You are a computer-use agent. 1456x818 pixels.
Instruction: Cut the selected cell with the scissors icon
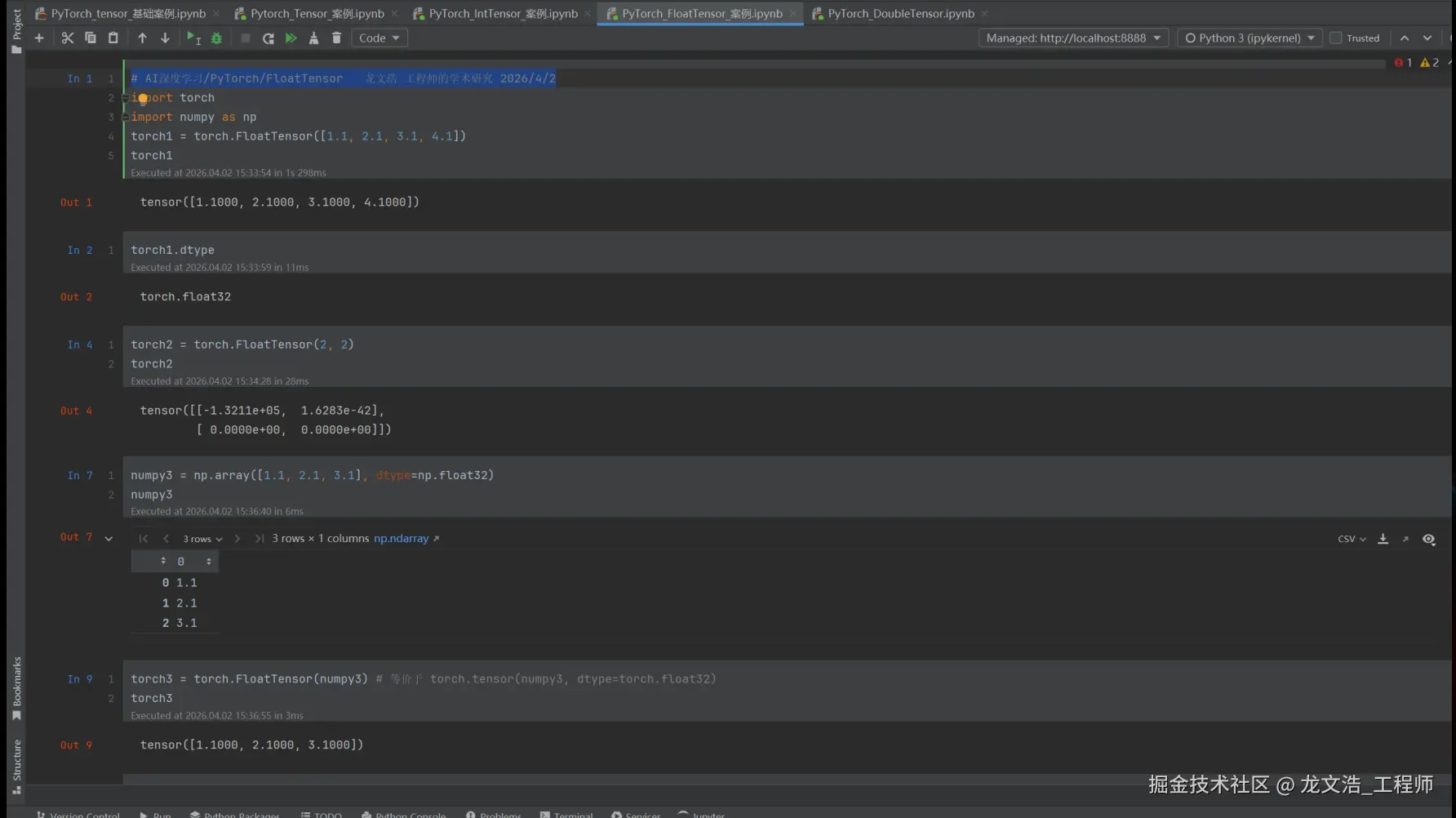[68, 38]
